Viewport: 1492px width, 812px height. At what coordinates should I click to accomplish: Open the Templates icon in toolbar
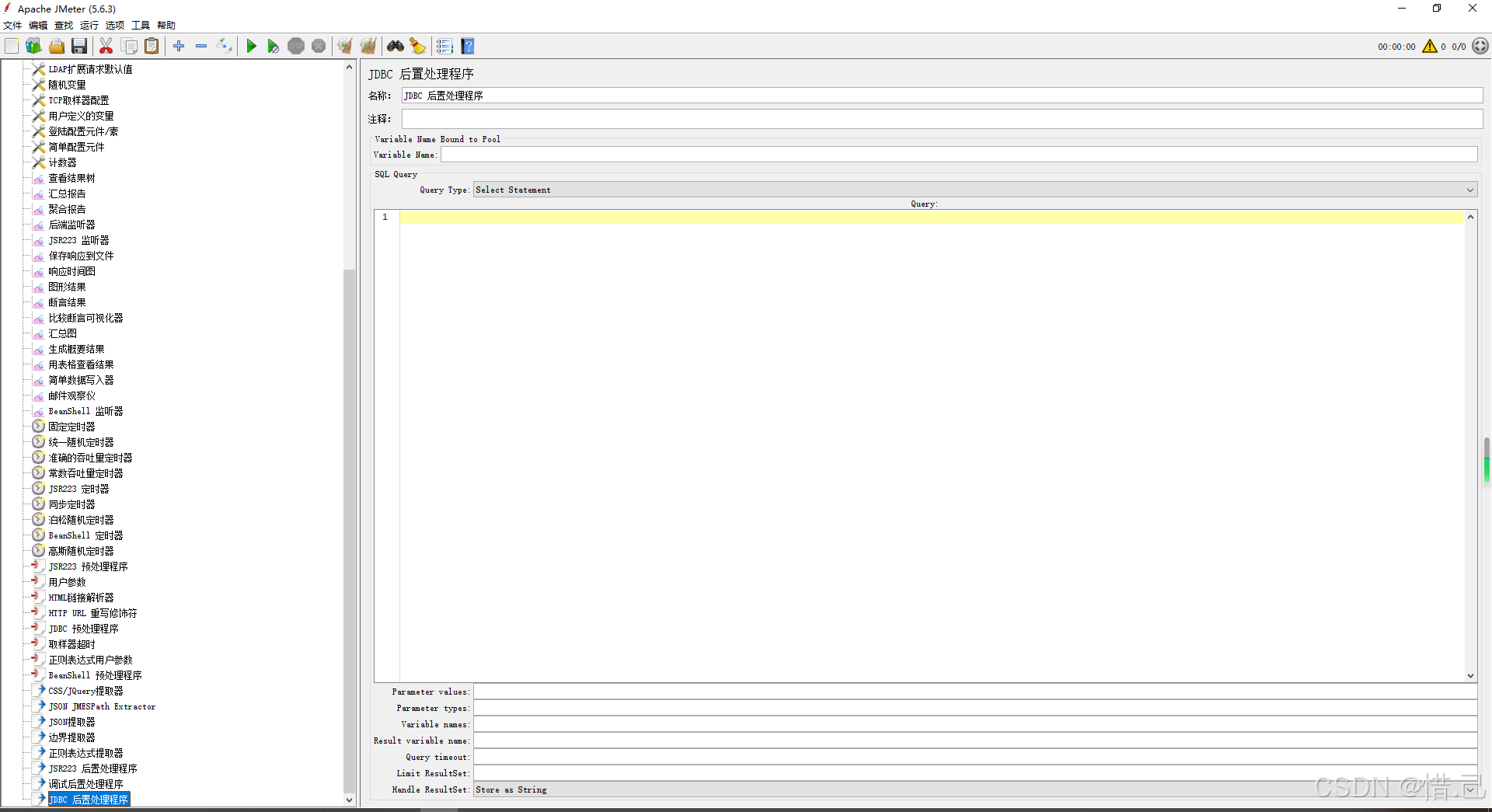(33, 47)
